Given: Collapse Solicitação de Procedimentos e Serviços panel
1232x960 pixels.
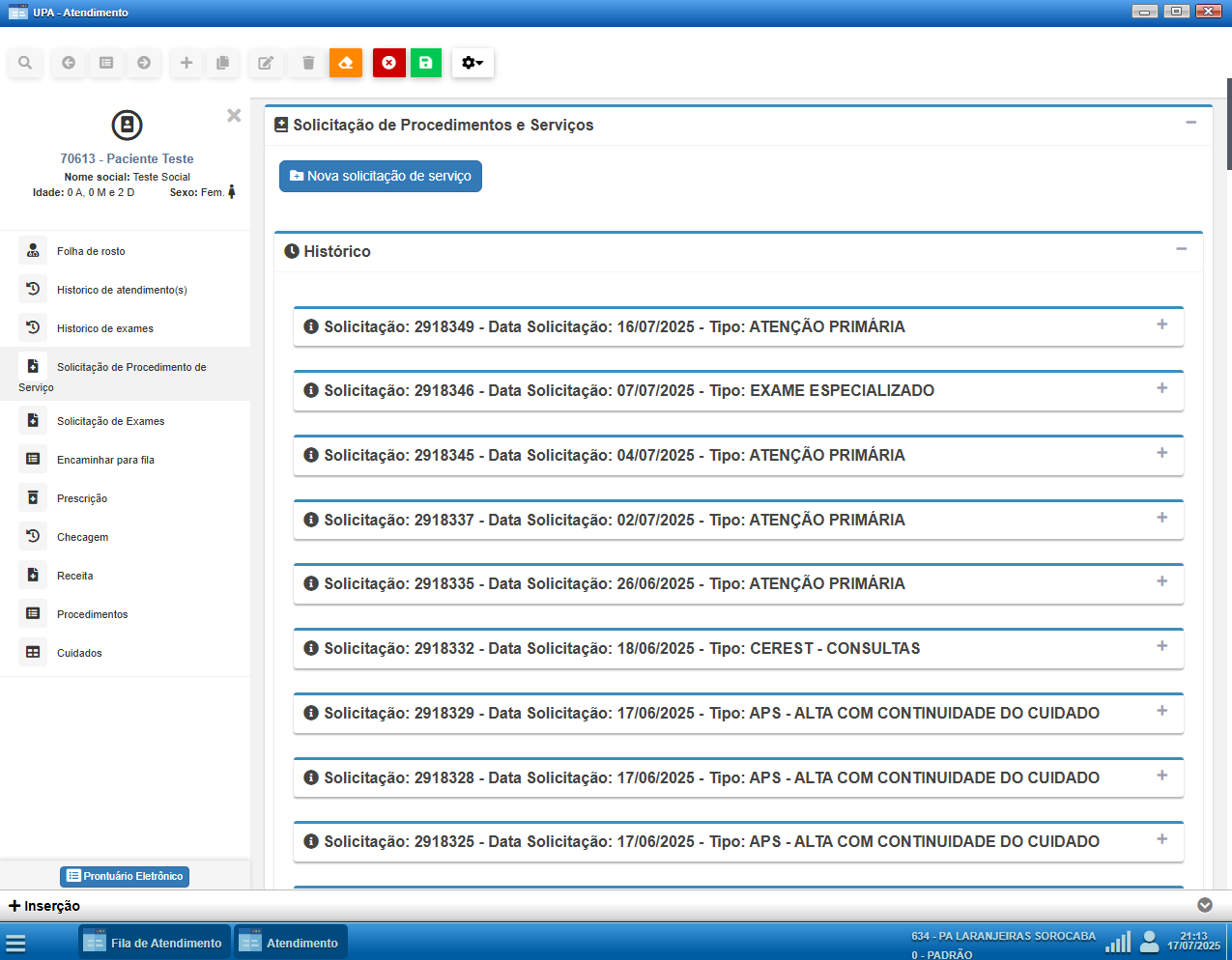Looking at the screenshot, I should [1190, 123].
